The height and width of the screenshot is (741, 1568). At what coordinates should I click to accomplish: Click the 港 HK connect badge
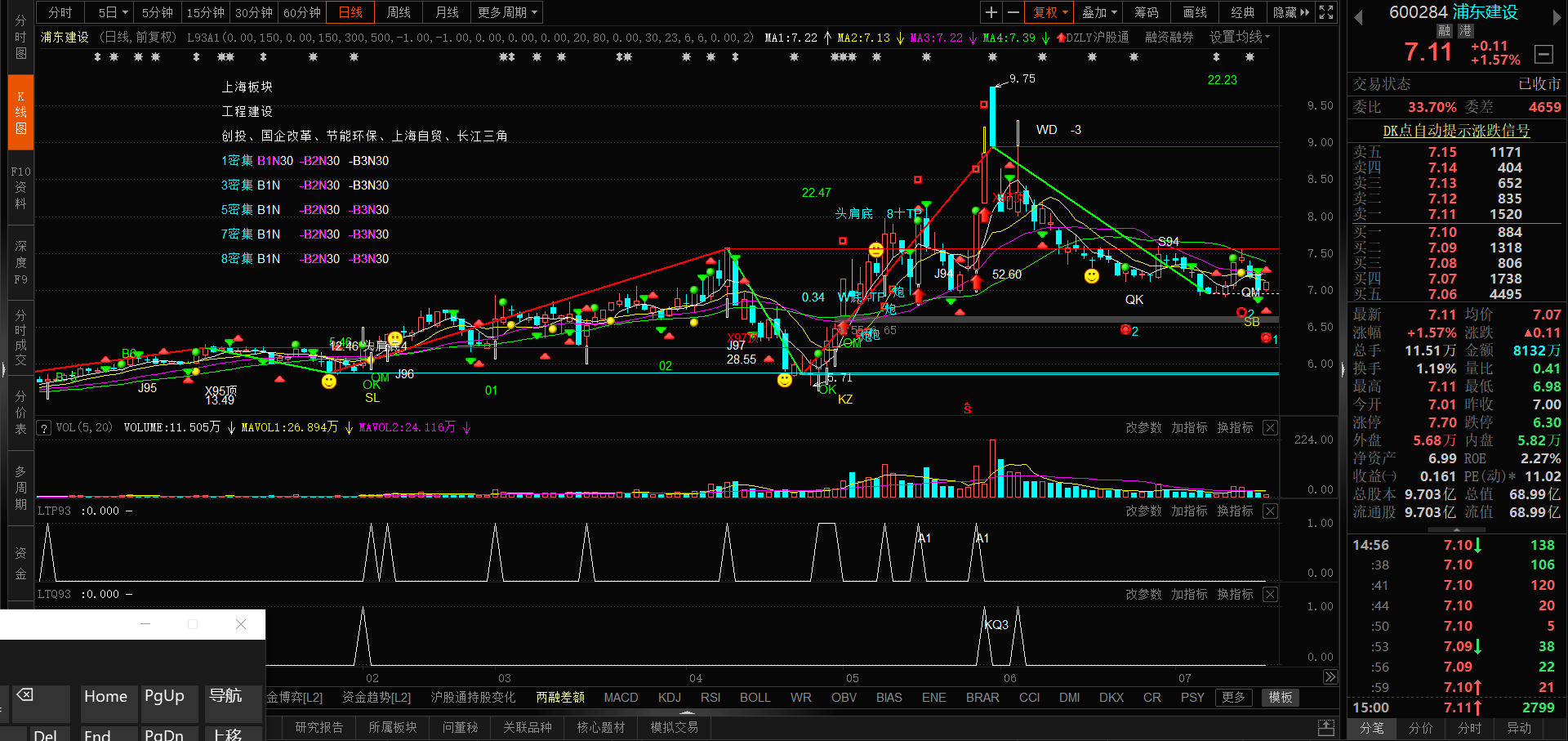click(1466, 31)
